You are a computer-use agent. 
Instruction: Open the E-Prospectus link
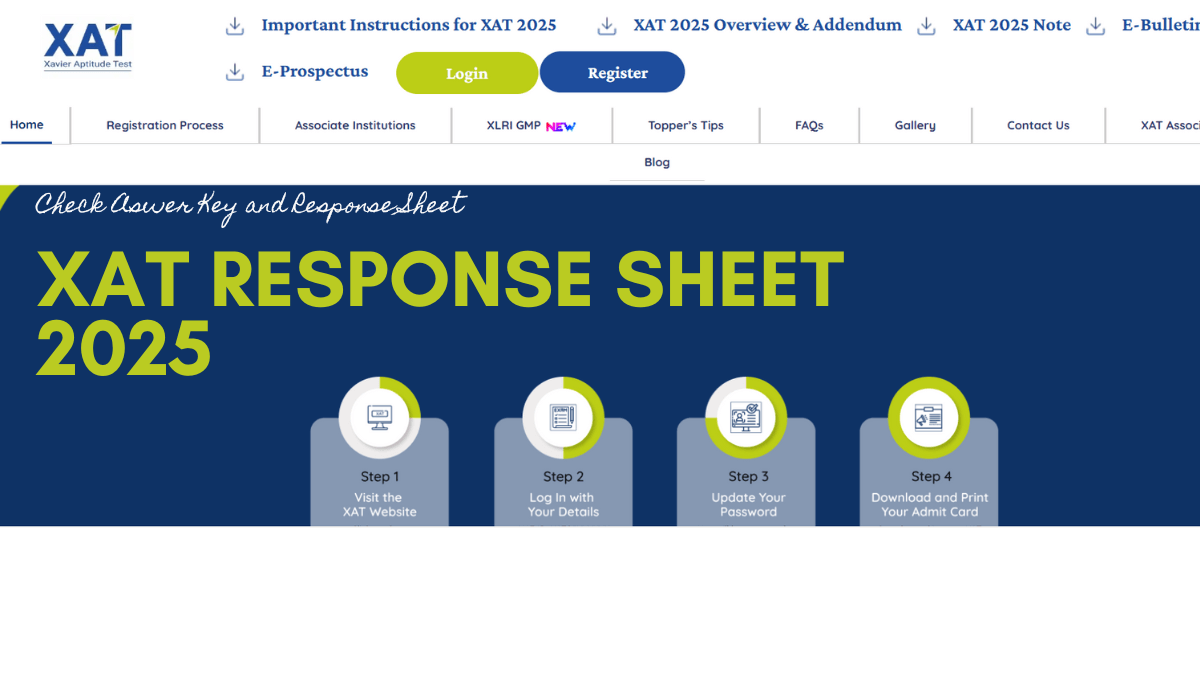(315, 71)
